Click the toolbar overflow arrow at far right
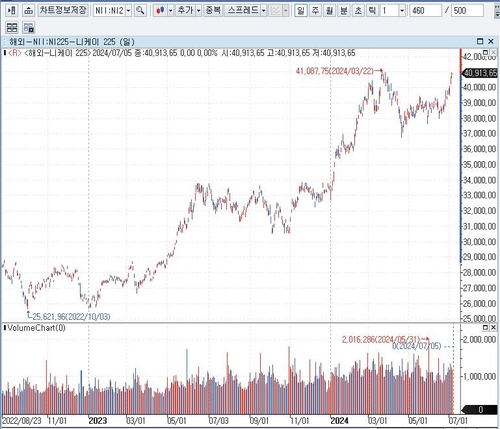The image size is (500, 429). tap(496, 11)
